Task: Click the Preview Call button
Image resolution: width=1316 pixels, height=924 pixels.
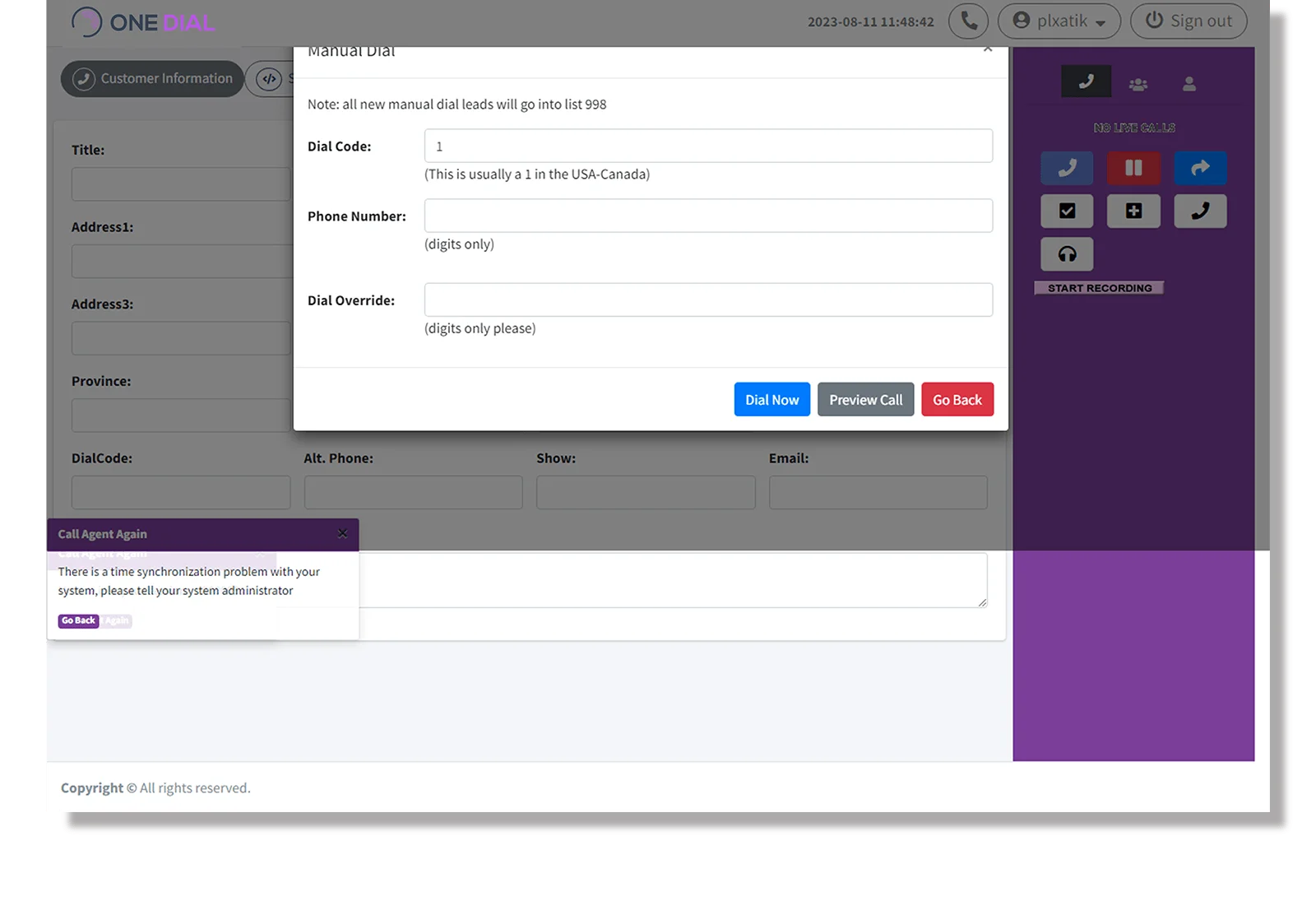Action: pos(865,400)
